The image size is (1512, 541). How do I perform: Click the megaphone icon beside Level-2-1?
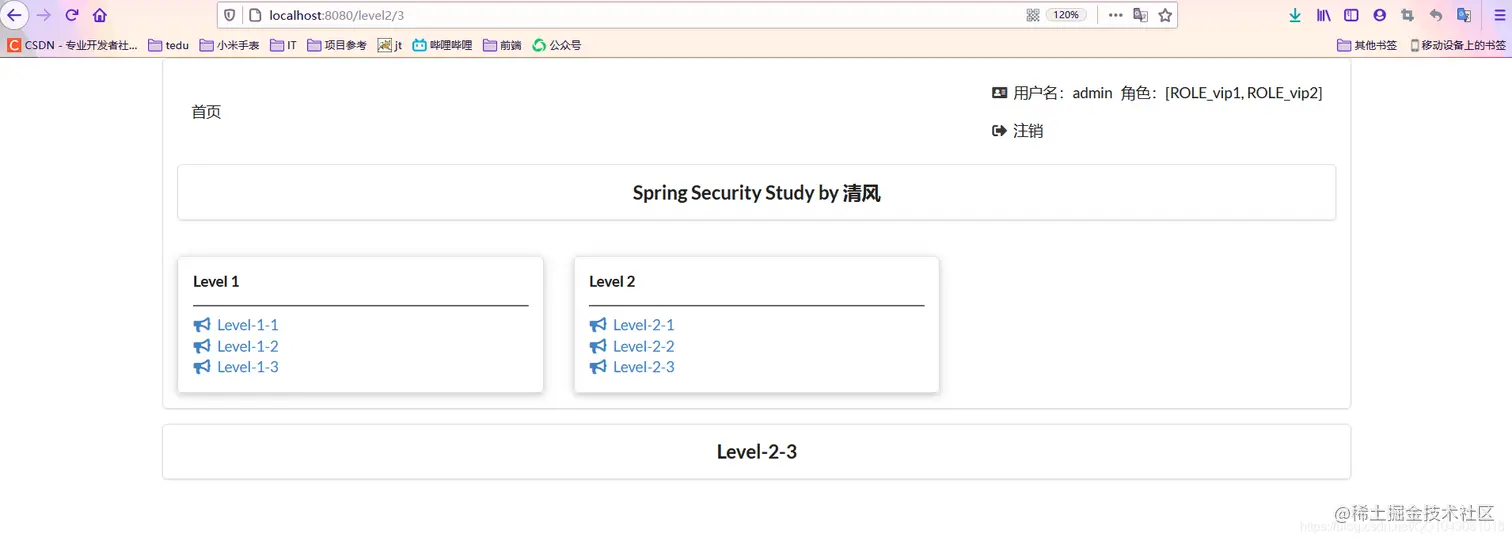(598, 325)
